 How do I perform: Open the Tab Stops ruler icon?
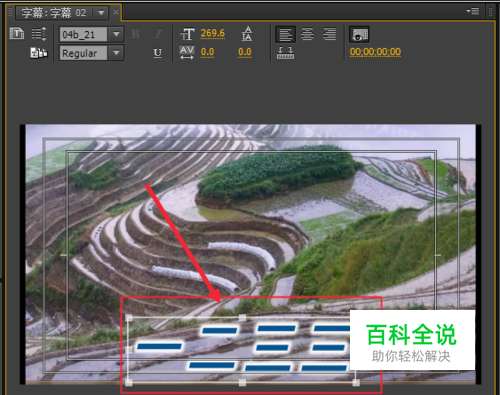coord(285,53)
